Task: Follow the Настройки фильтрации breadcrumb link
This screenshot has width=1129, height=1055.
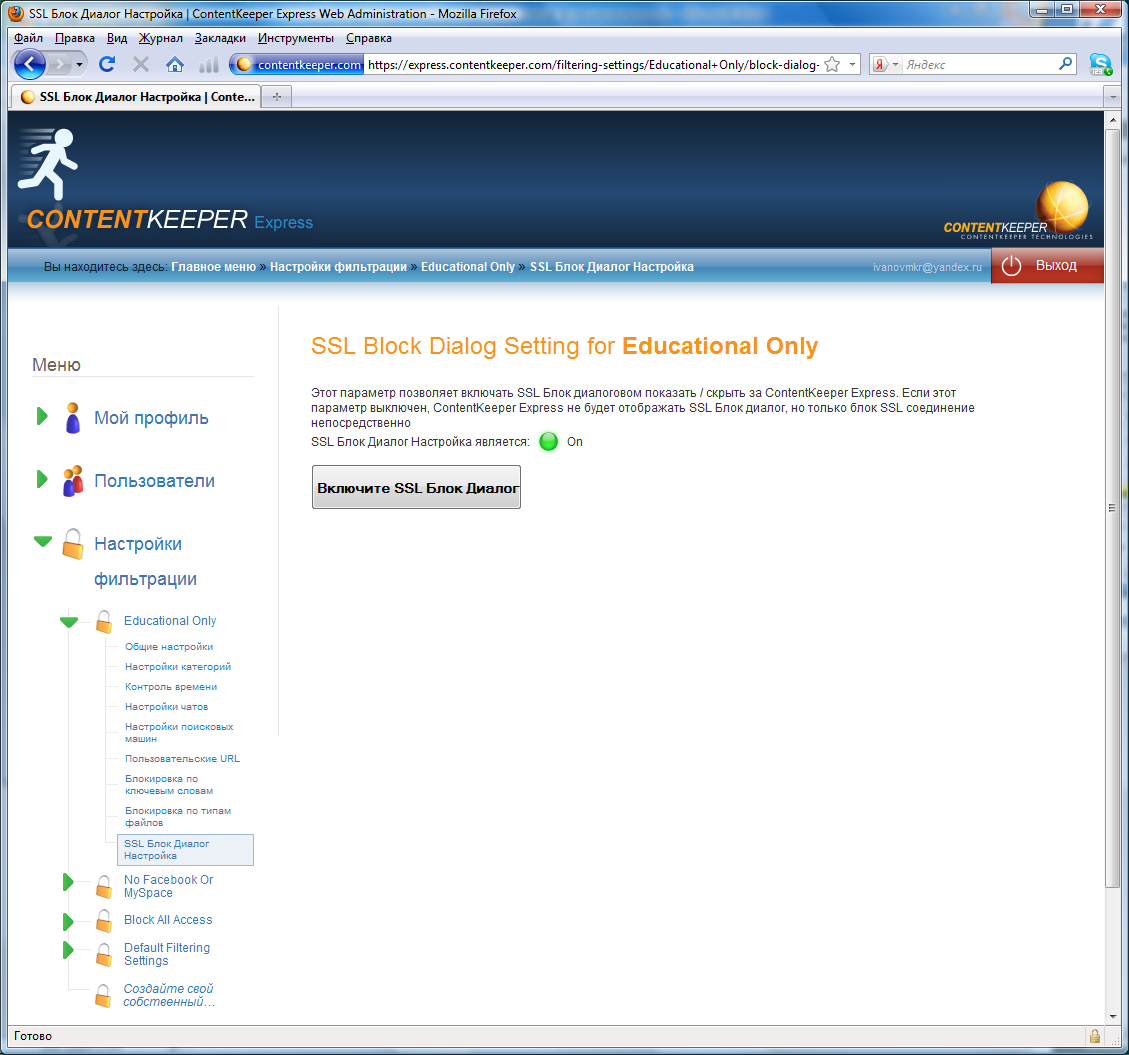Action: click(338, 266)
